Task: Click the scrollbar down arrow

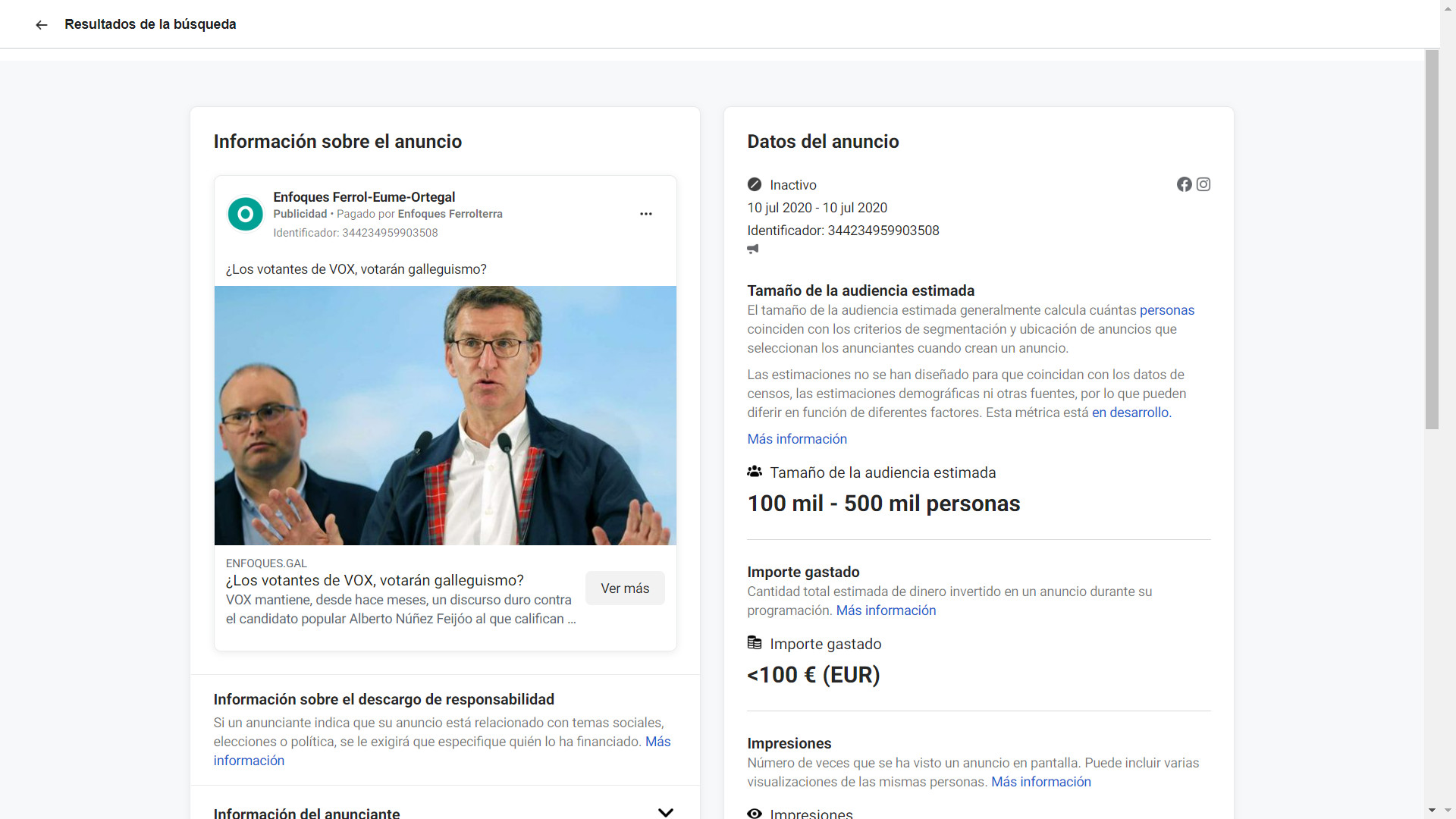Action: pyautogui.click(x=1432, y=811)
